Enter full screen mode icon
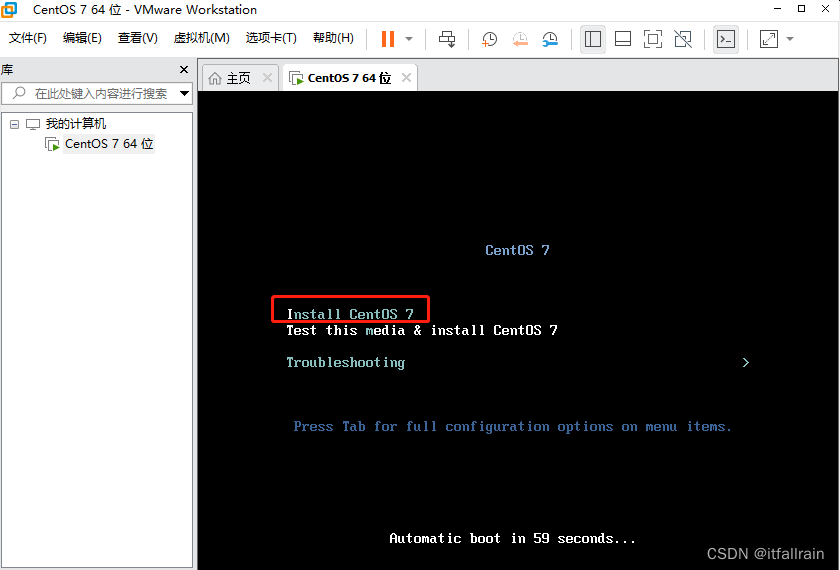This screenshot has width=840, height=570. [x=652, y=39]
